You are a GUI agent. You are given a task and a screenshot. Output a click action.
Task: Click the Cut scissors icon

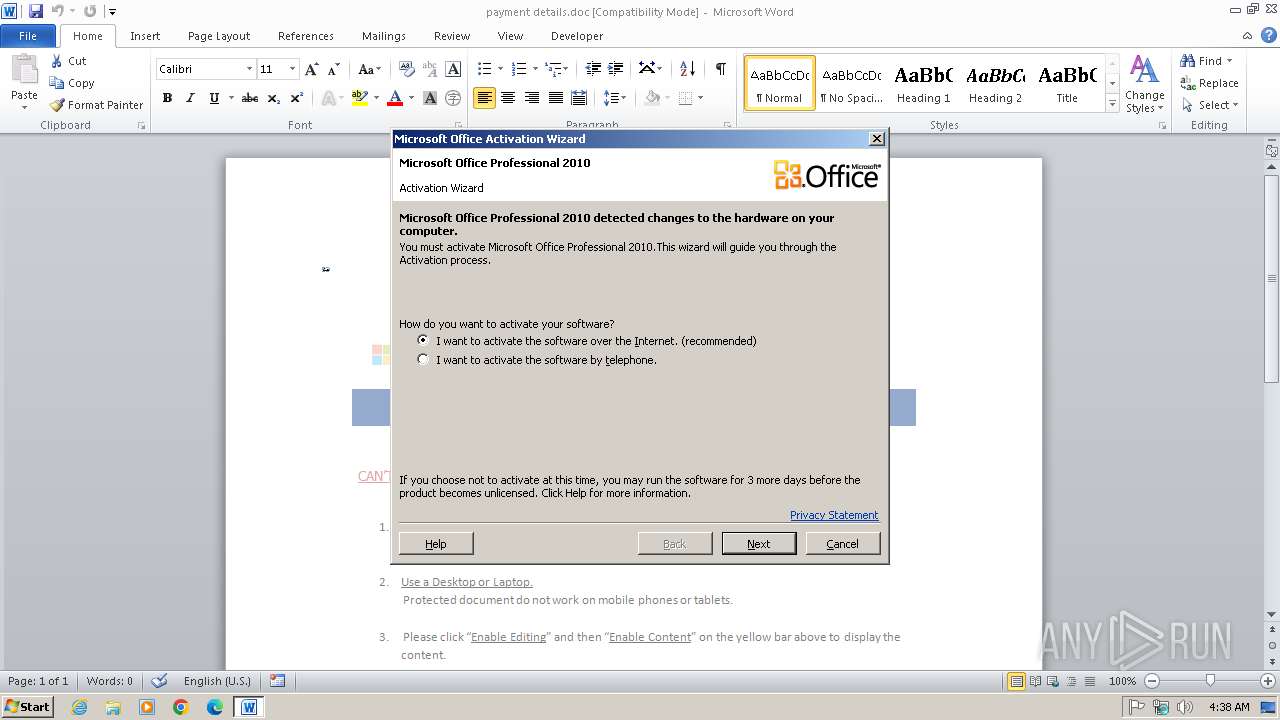pos(57,61)
